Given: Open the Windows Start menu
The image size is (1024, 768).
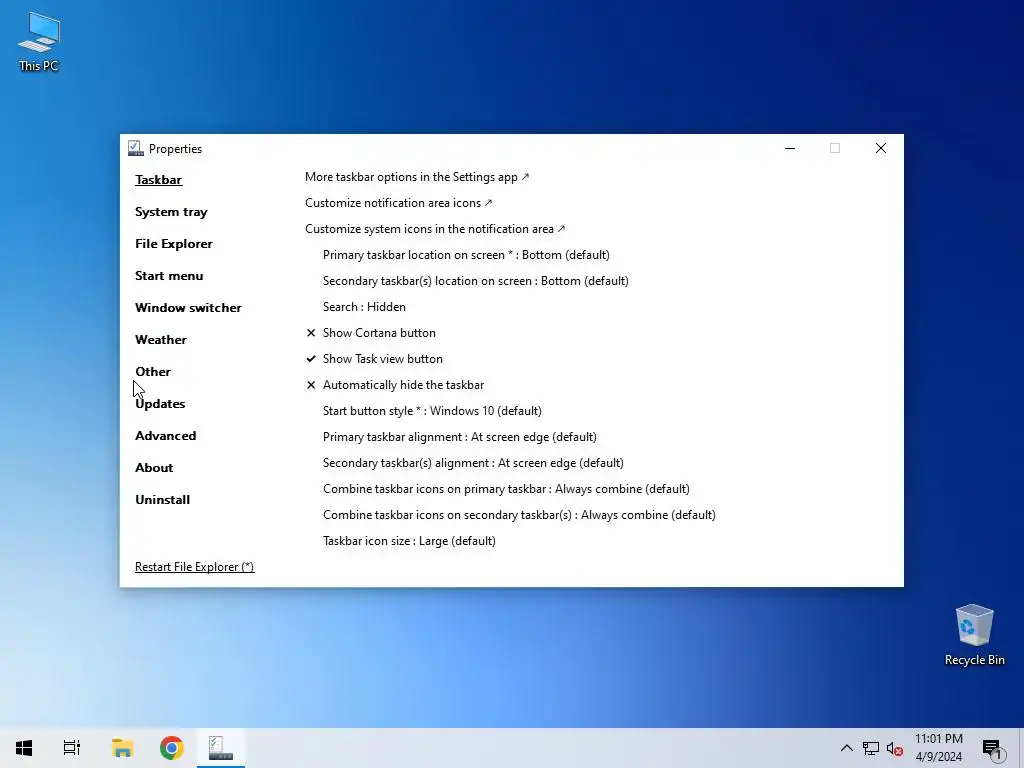Looking at the screenshot, I should coord(24,748).
